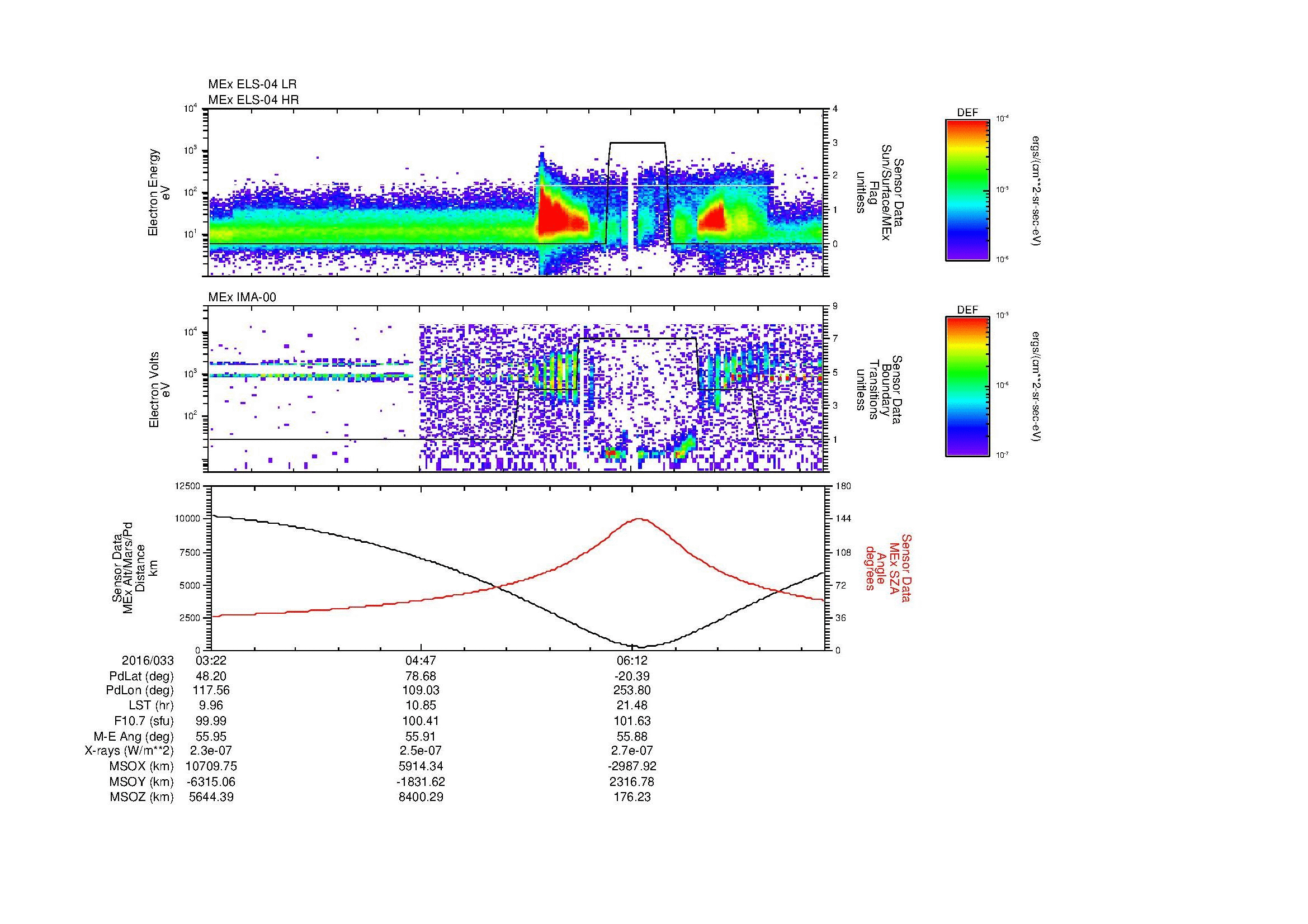Viewport: 1308px width, 924px height.
Task: Click the IMA-00 spectrogram panel
Action: tap(517, 390)
